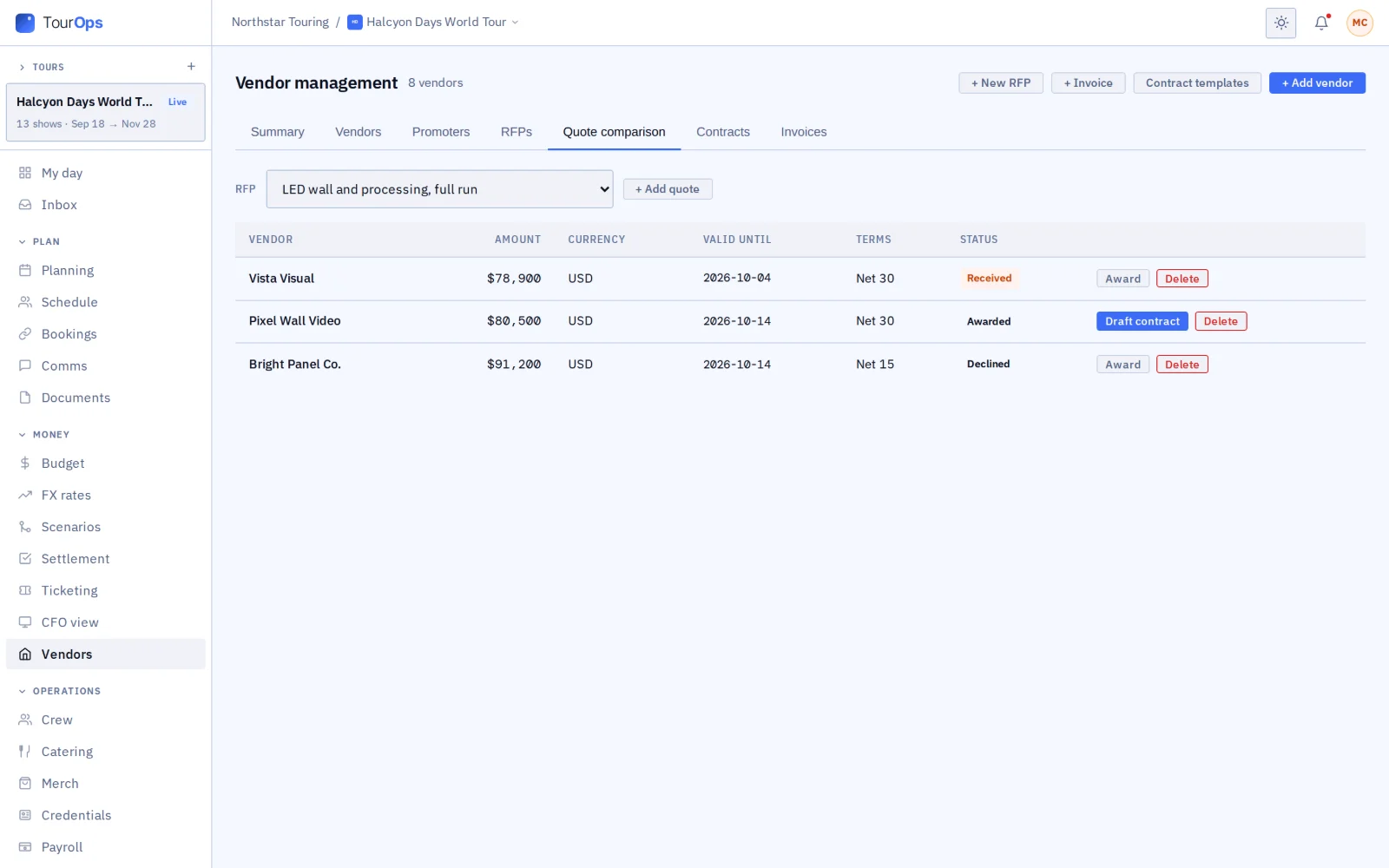Switch to the Contracts tab
The width and height of the screenshot is (1389, 868).
click(722, 132)
